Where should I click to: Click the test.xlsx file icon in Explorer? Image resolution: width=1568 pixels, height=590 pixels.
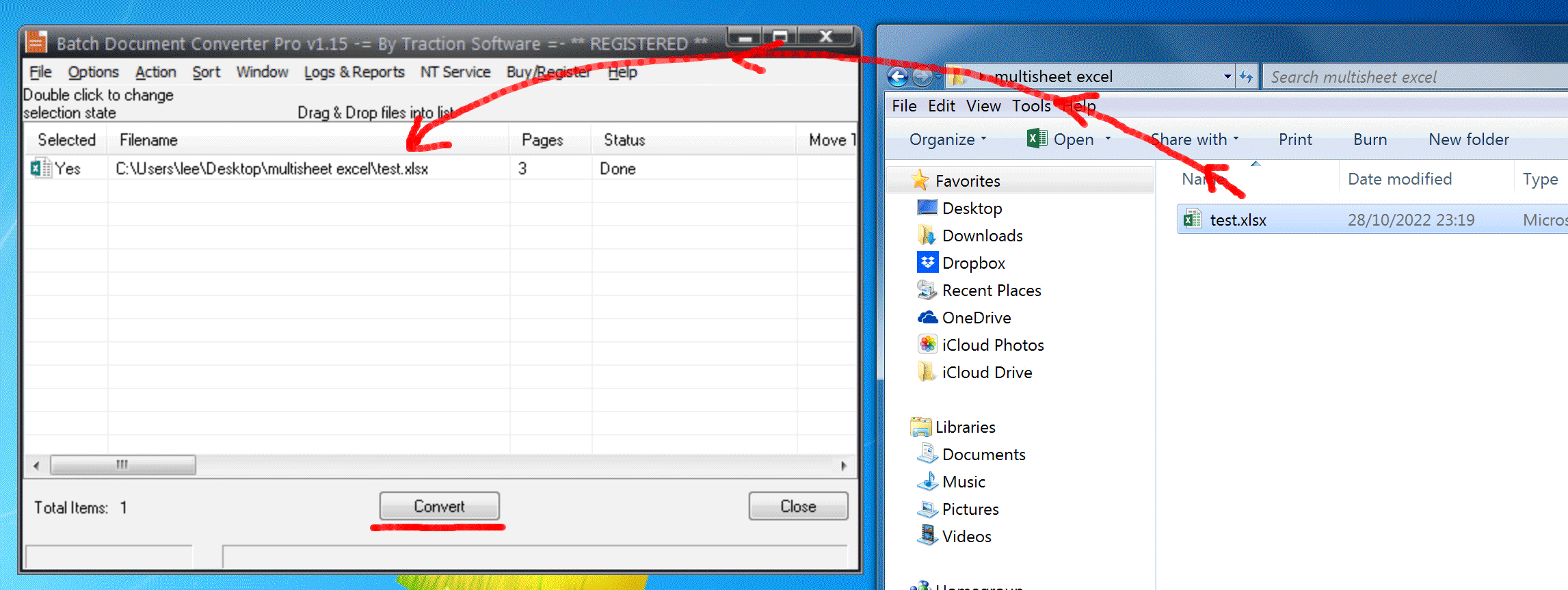(x=1193, y=219)
